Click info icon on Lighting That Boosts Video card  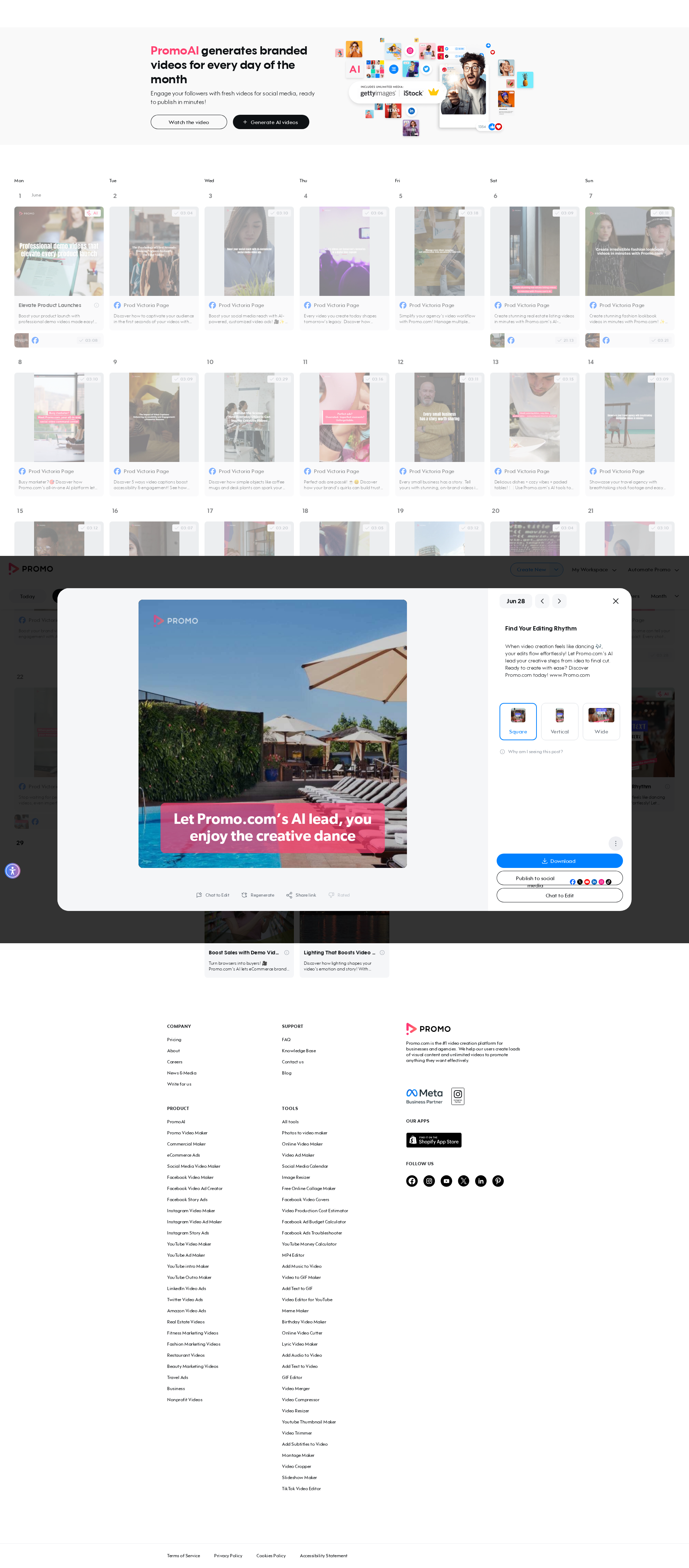click(382, 953)
